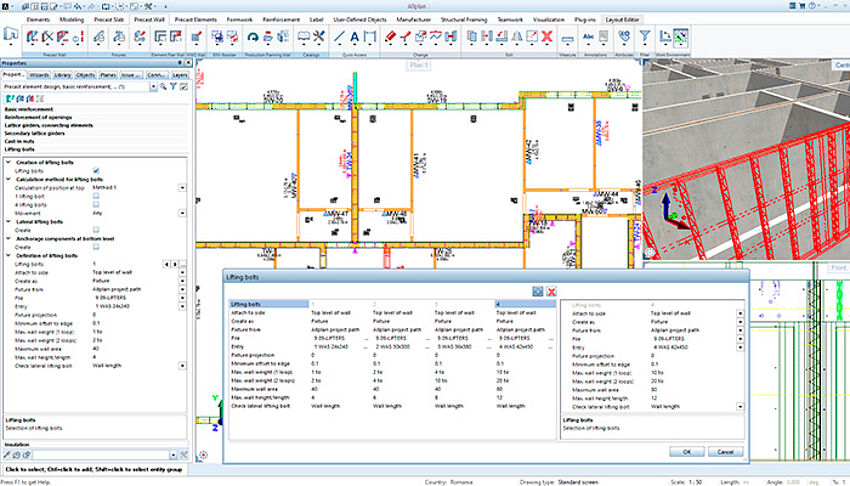Switch to the Wizards panel tab
Screen dimensions: 850x486
point(40,74)
